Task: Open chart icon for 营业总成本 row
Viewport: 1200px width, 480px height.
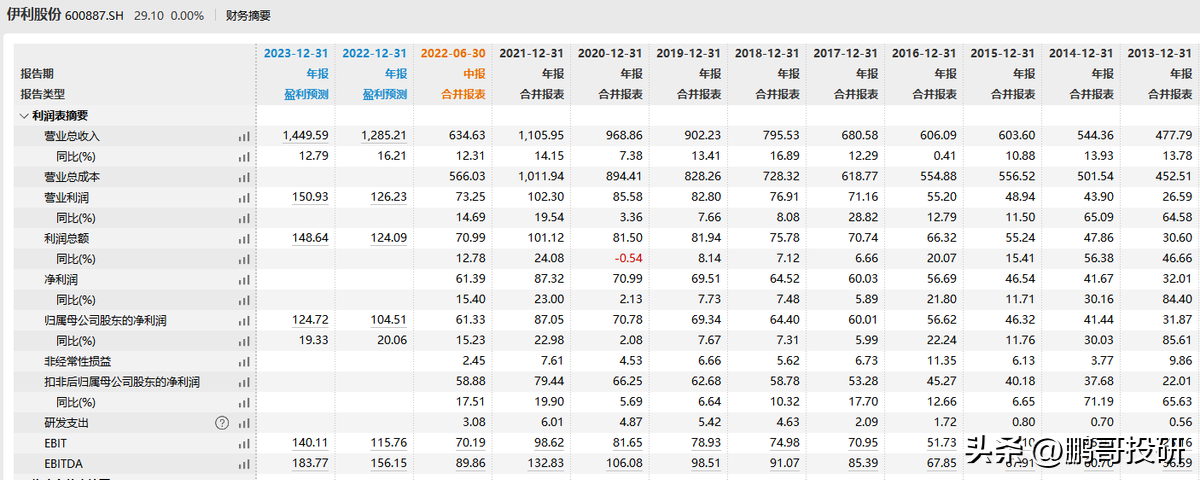Action: (243, 177)
